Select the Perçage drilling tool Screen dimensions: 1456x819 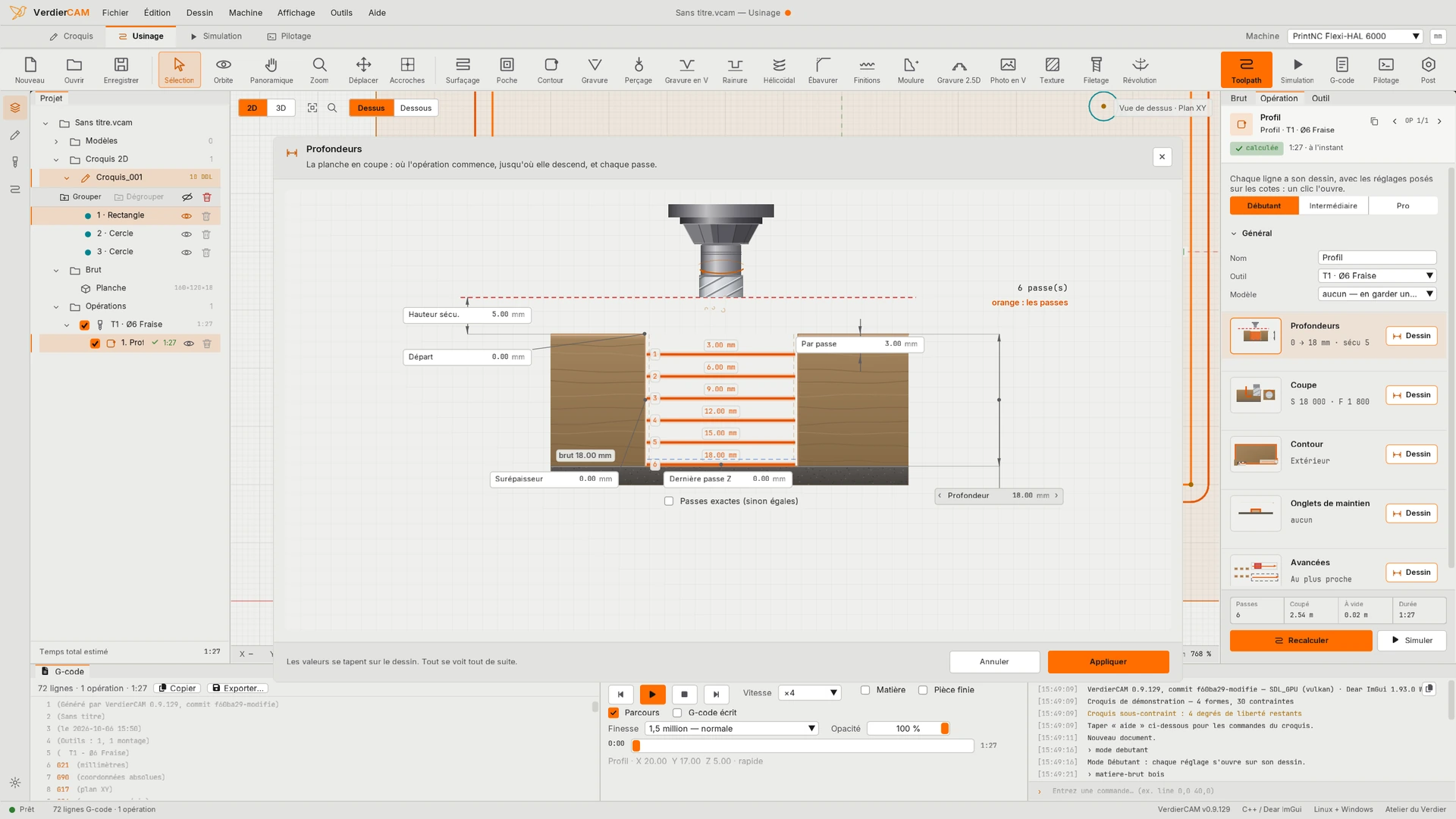pos(638,70)
